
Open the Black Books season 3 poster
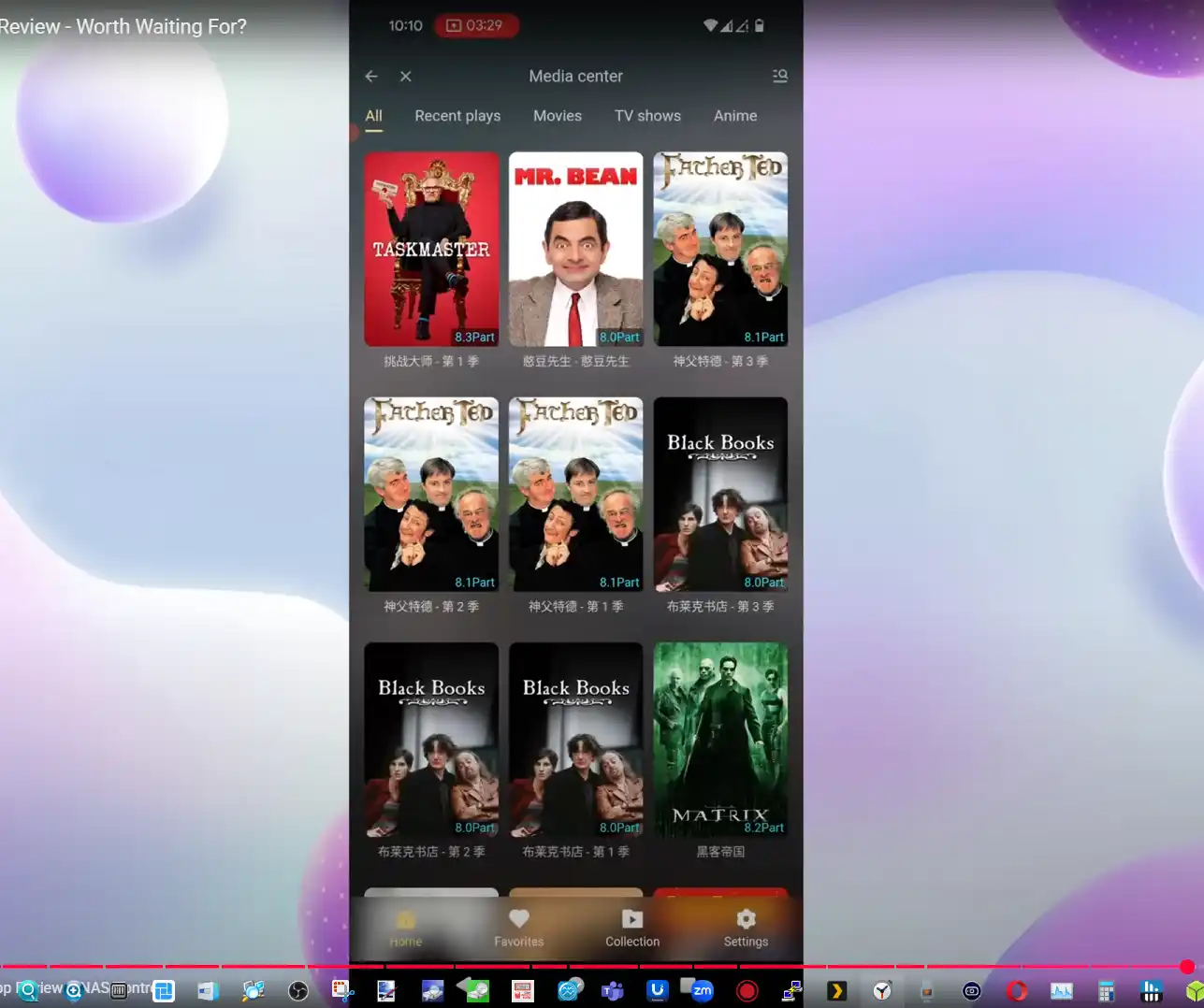pyautogui.click(x=720, y=495)
